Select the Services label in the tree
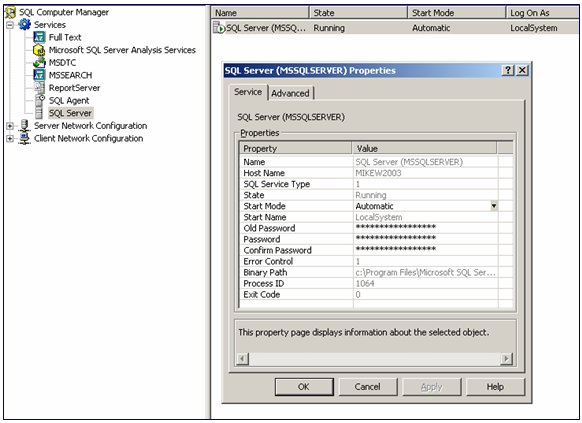582x423 pixels. point(50,25)
